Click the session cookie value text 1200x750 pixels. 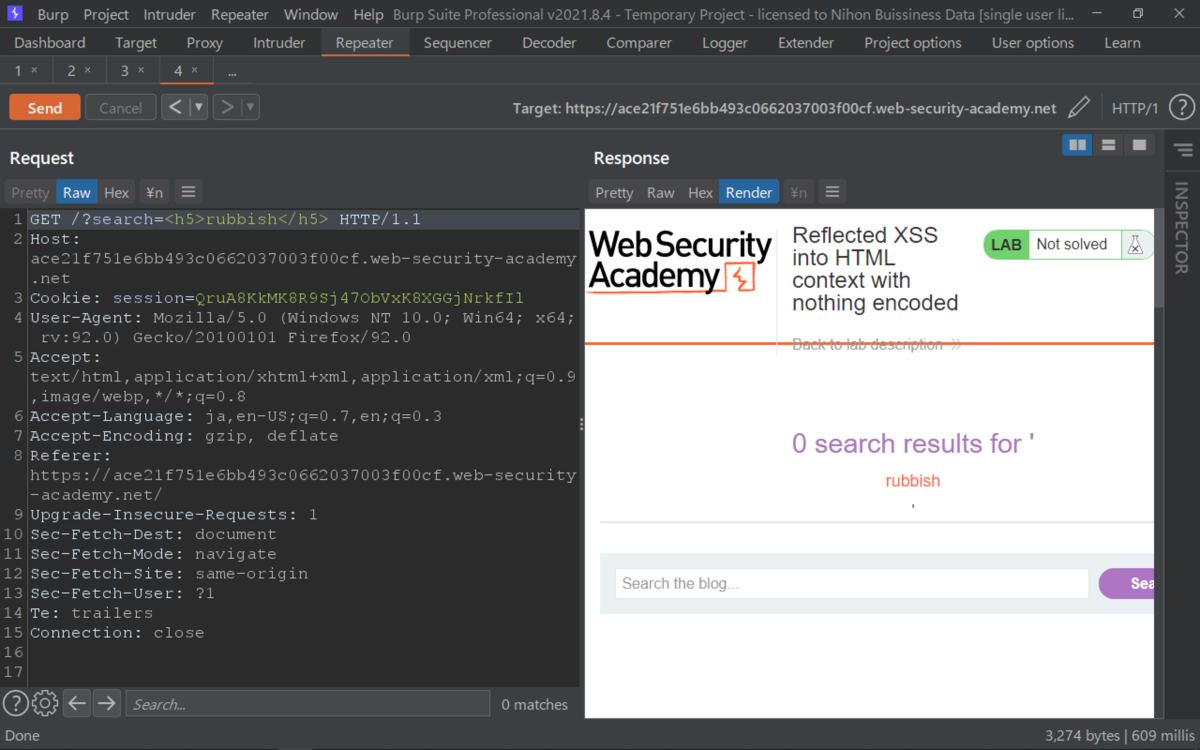click(x=359, y=298)
